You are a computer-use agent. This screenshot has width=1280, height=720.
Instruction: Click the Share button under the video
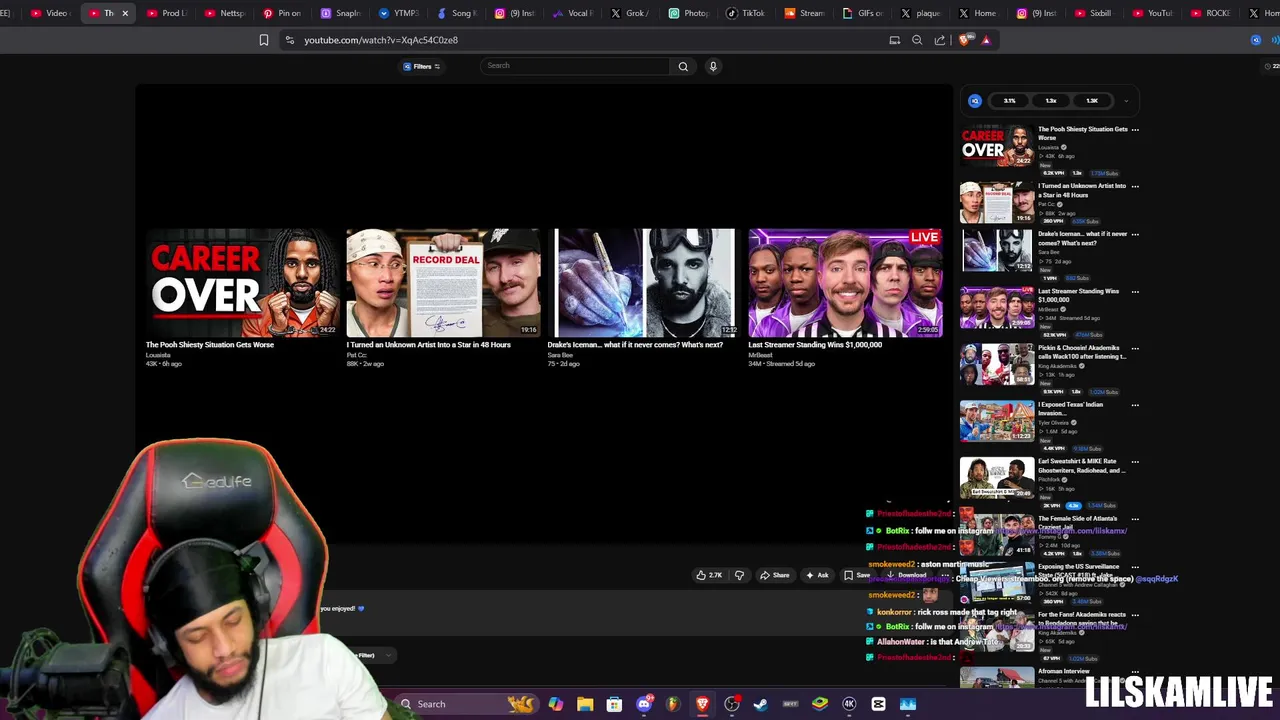pos(775,575)
